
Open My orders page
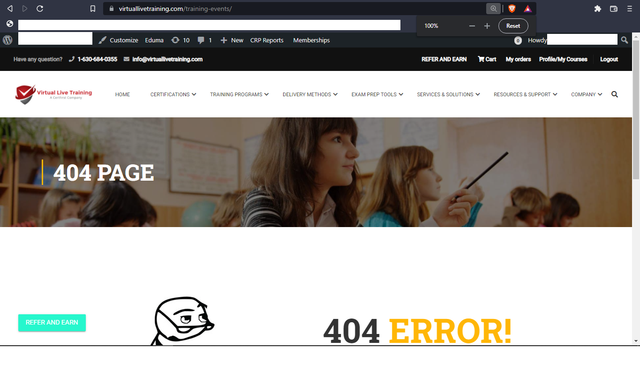[518, 59]
